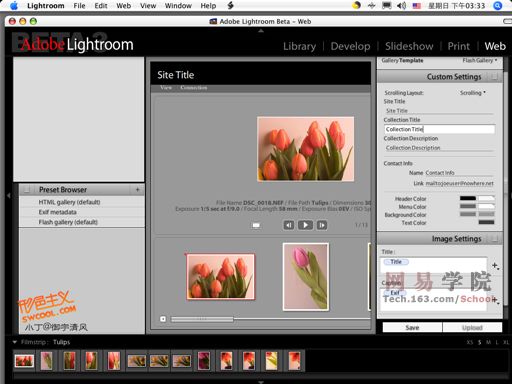Click the Collection Description field

(x=439, y=148)
